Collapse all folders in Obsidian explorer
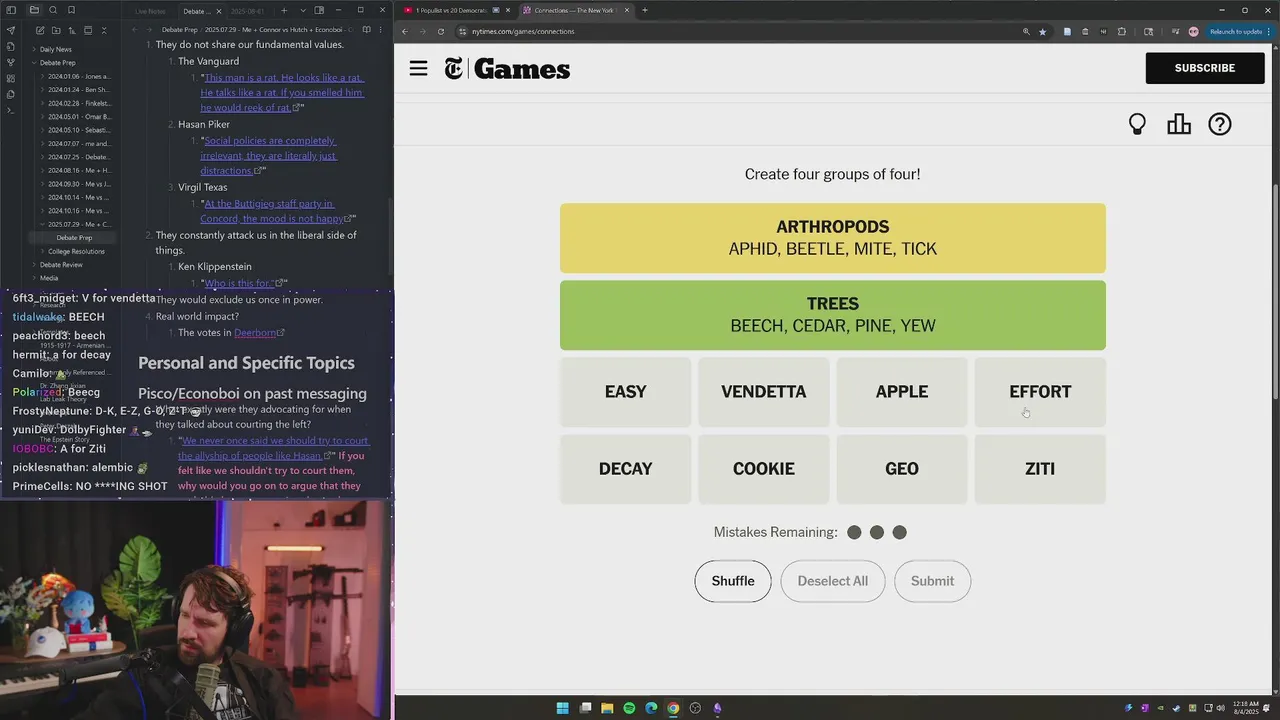Viewport: 1280px width, 720px height. pos(104,30)
